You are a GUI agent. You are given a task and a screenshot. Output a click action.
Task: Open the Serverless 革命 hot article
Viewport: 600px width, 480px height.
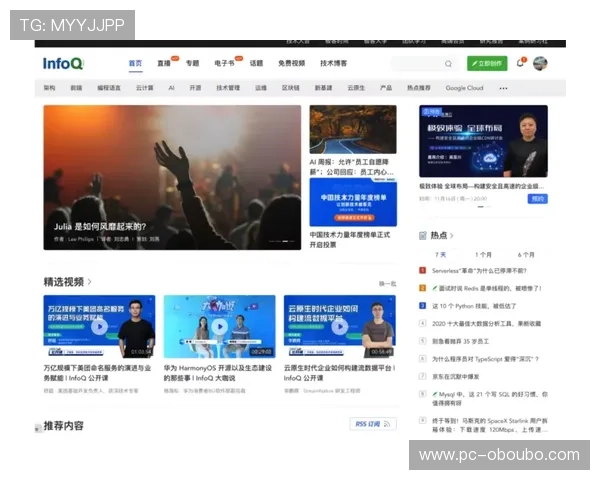coord(479,271)
